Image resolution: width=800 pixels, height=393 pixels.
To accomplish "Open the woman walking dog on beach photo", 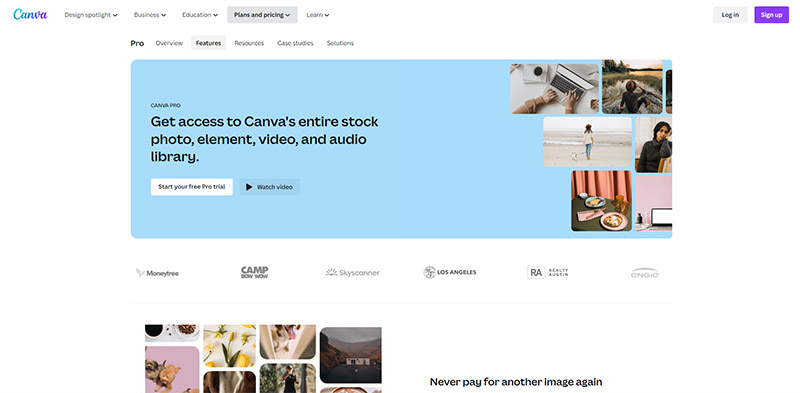I will click(x=587, y=142).
